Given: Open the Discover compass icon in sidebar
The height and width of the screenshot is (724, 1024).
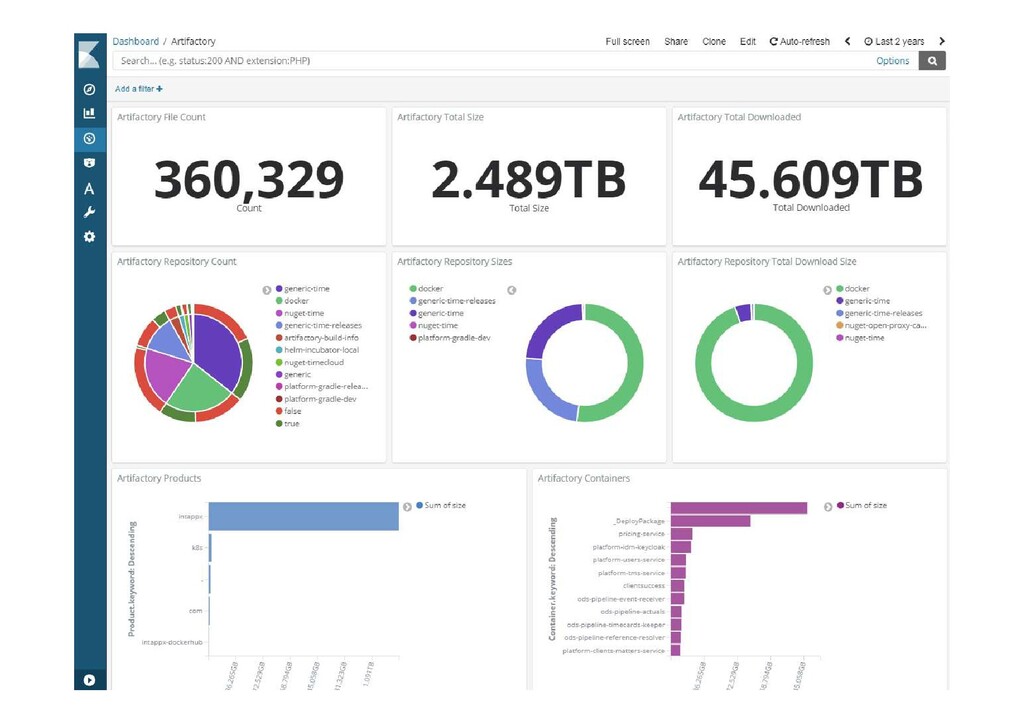Looking at the screenshot, I should [x=89, y=89].
